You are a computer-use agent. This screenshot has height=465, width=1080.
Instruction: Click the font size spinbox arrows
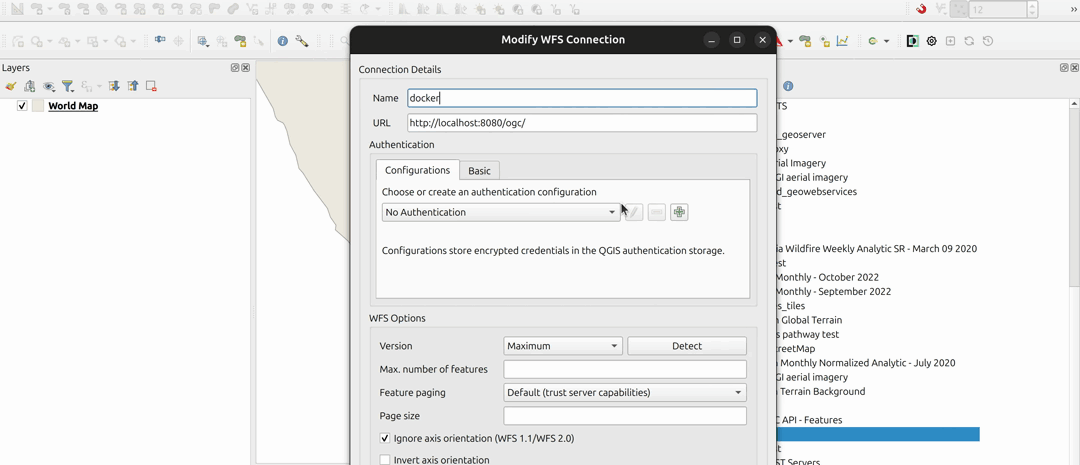coord(1032,9)
